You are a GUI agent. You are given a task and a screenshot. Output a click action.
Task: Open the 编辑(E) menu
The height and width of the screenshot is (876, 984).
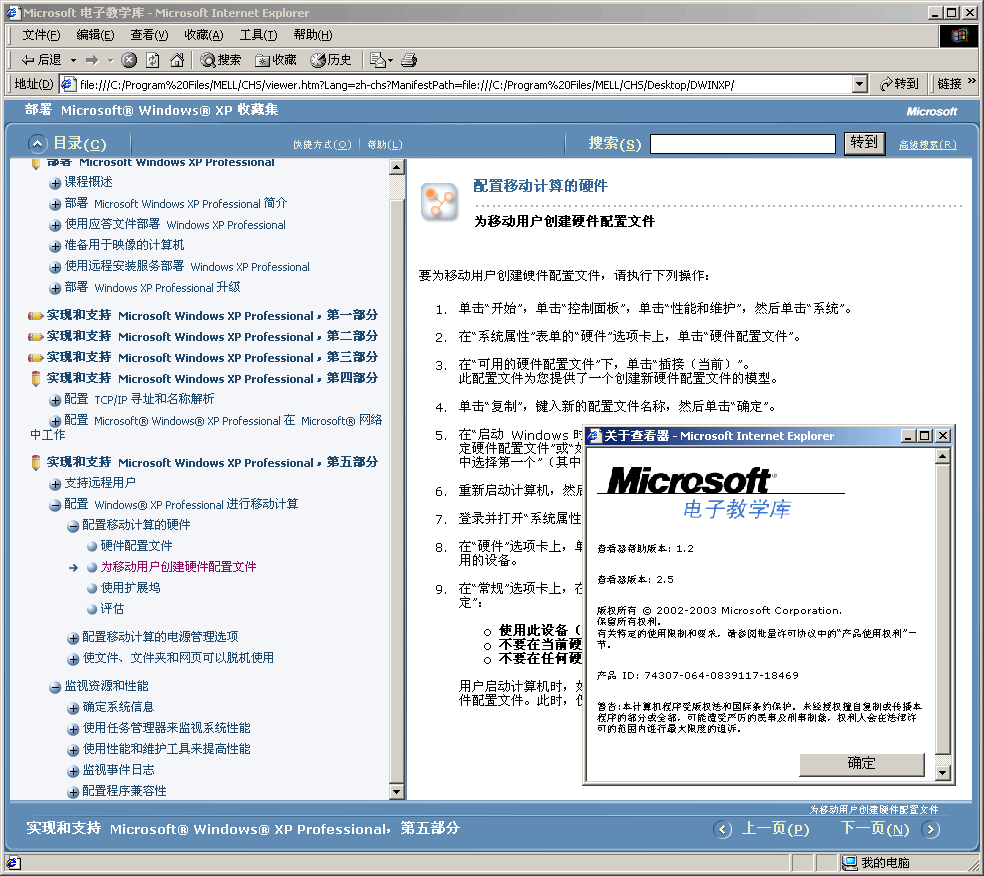95,35
